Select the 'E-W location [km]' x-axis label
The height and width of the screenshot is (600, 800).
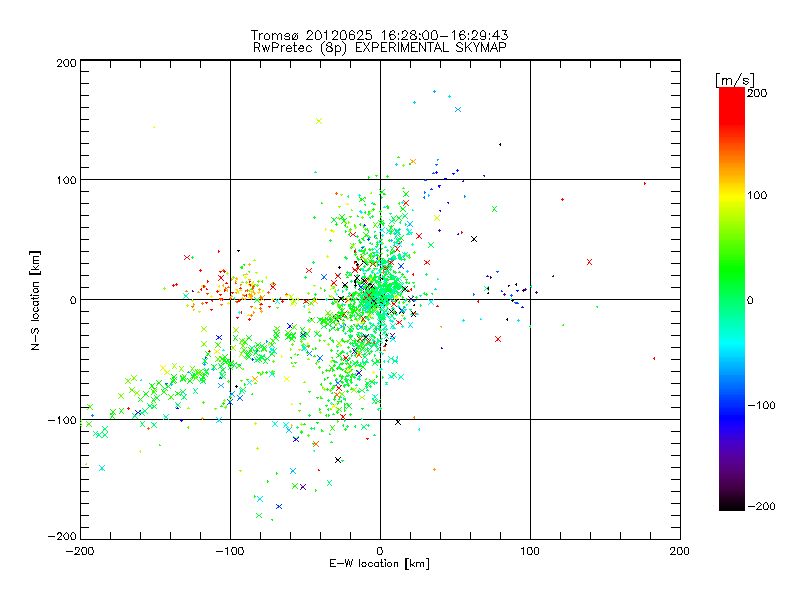379,563
